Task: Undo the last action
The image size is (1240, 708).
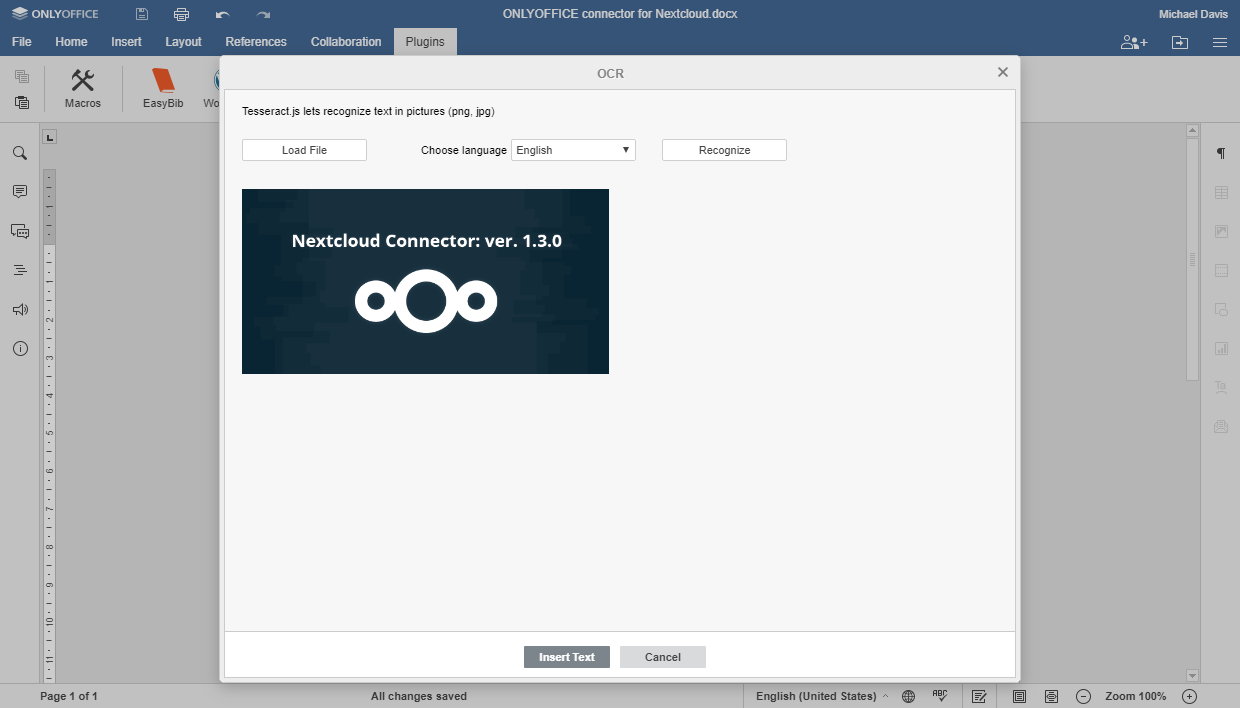Action: point(222,14)
